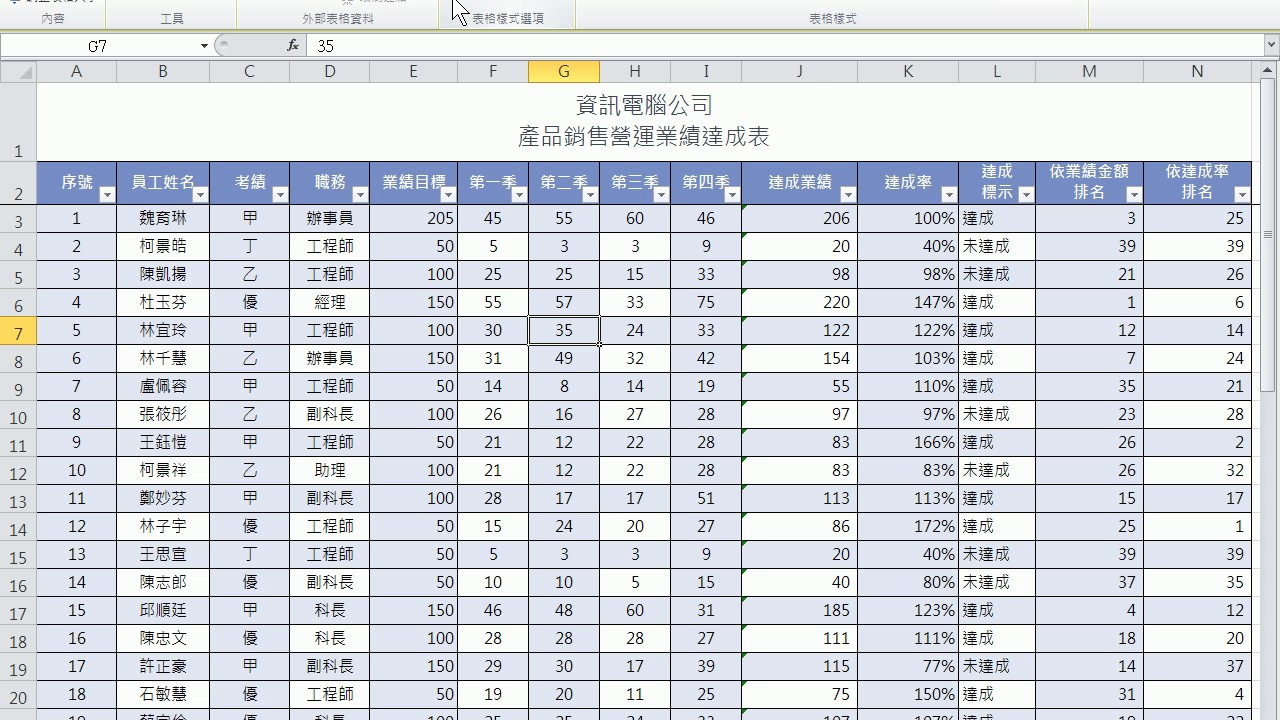Screen dimensions: 1280x720
Task: Select row 2 header
Action: (x=18, y=184)
